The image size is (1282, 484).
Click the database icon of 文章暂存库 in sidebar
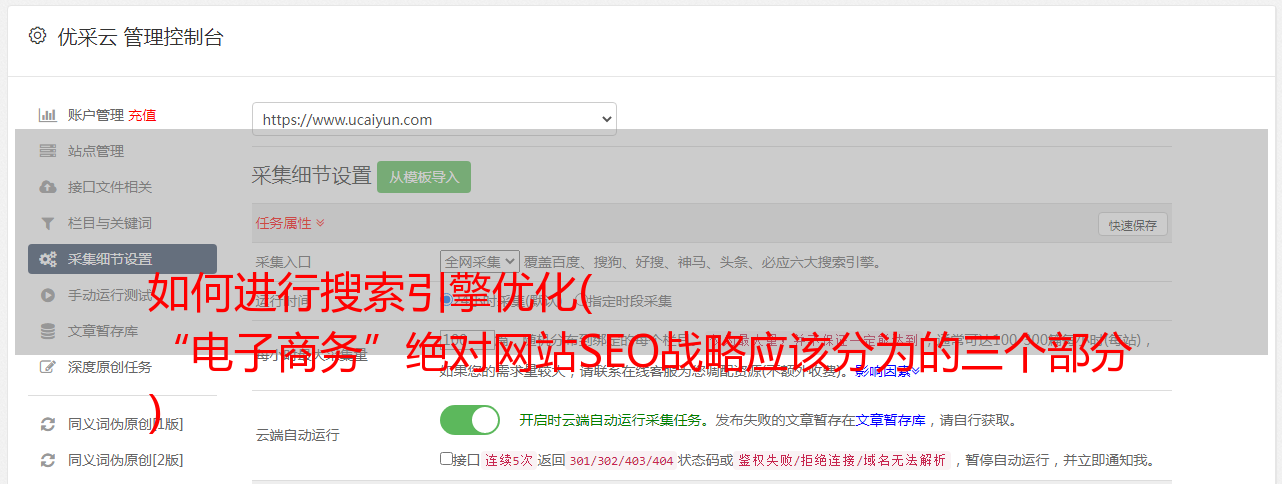(x=47, y=331)
